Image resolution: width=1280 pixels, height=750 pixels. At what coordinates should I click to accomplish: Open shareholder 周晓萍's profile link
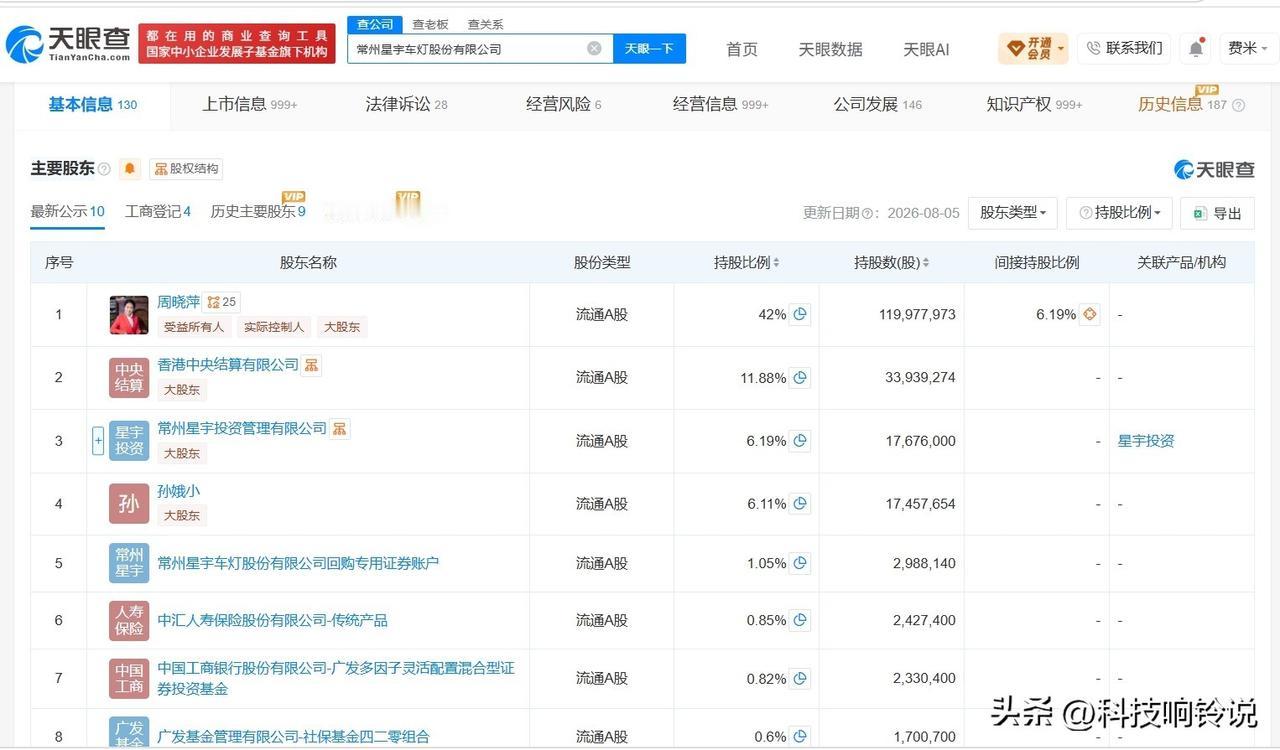(178, 302)
